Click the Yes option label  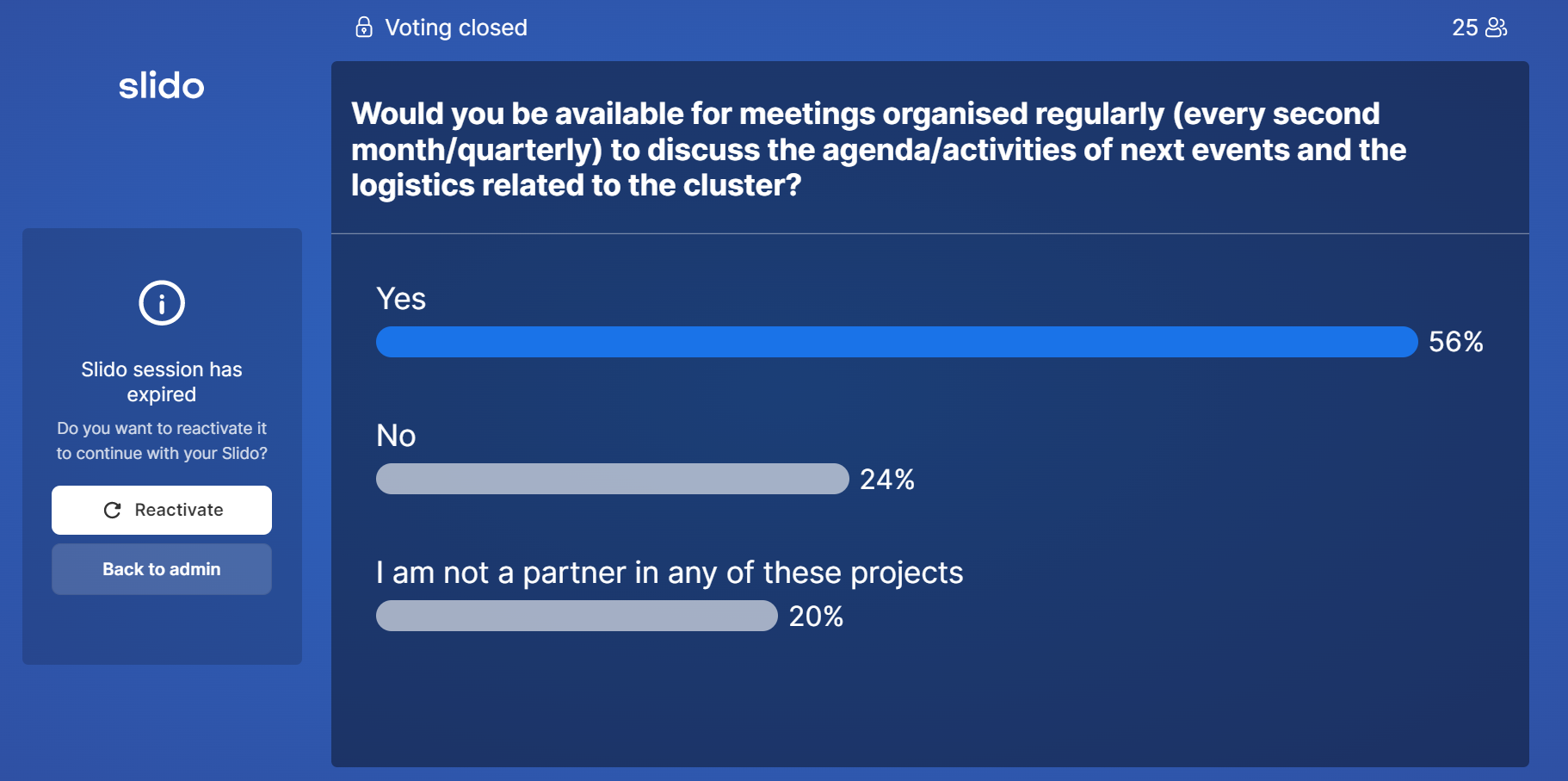point(401,299)
